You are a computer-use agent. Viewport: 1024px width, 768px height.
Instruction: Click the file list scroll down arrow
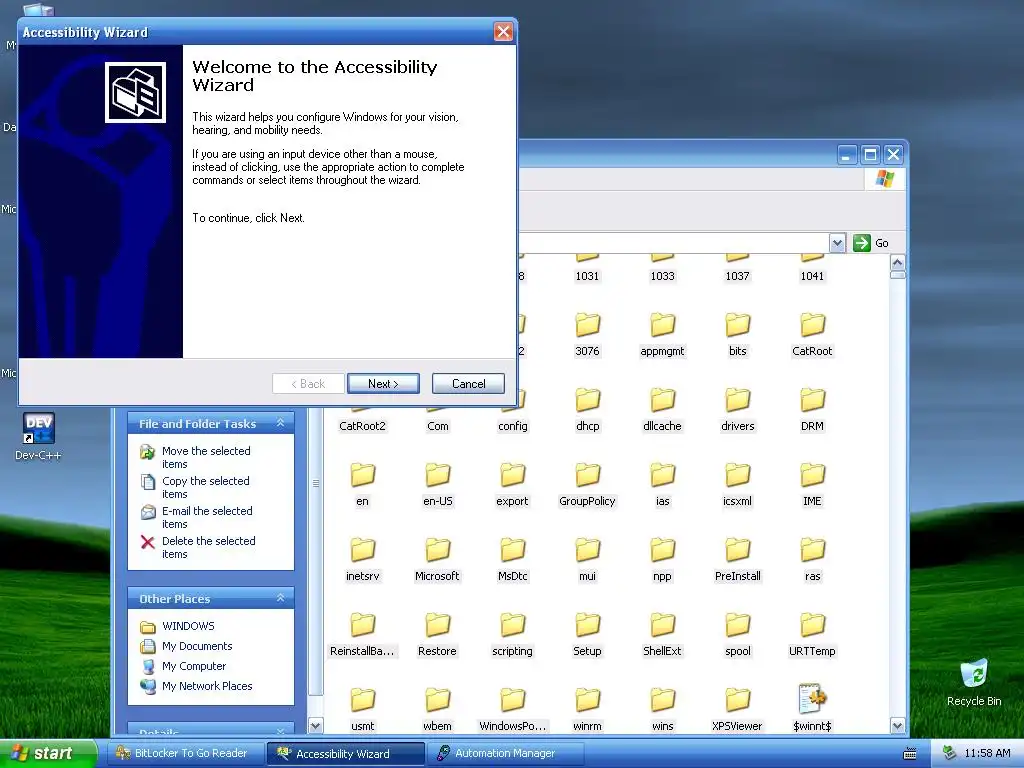(897, 725)
